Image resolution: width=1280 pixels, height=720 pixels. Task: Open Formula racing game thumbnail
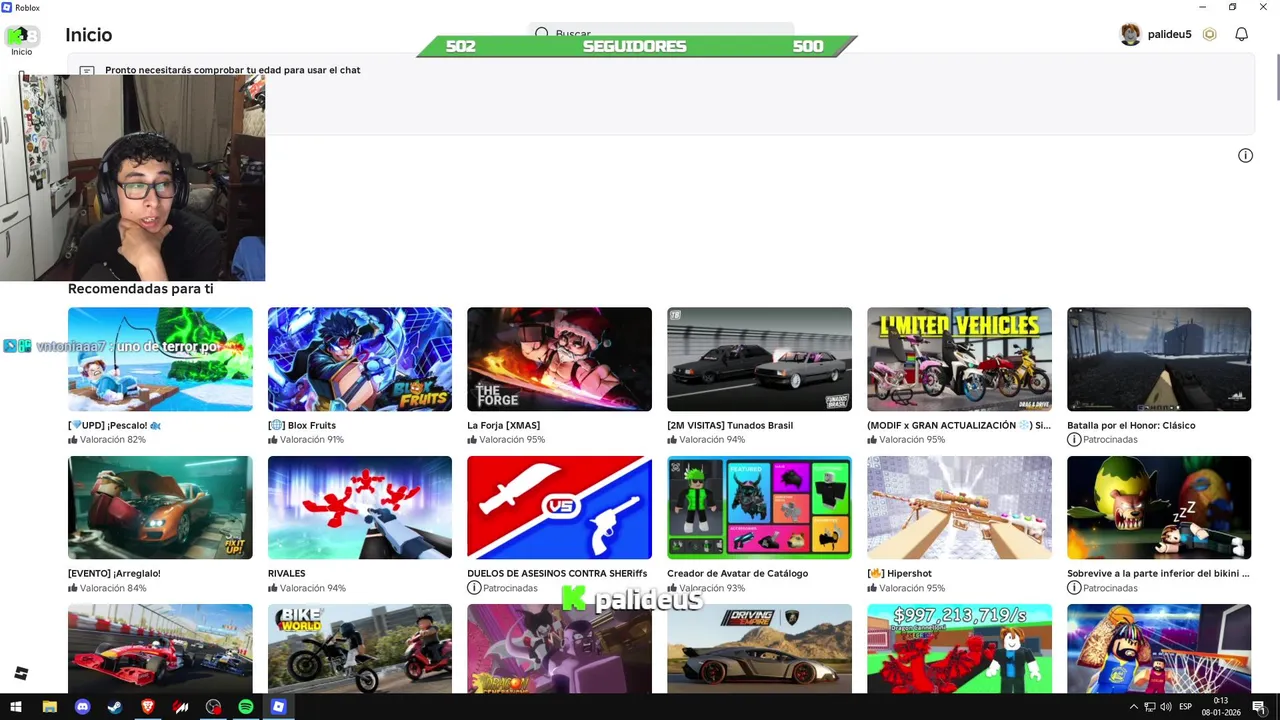(x=160, y=648)
